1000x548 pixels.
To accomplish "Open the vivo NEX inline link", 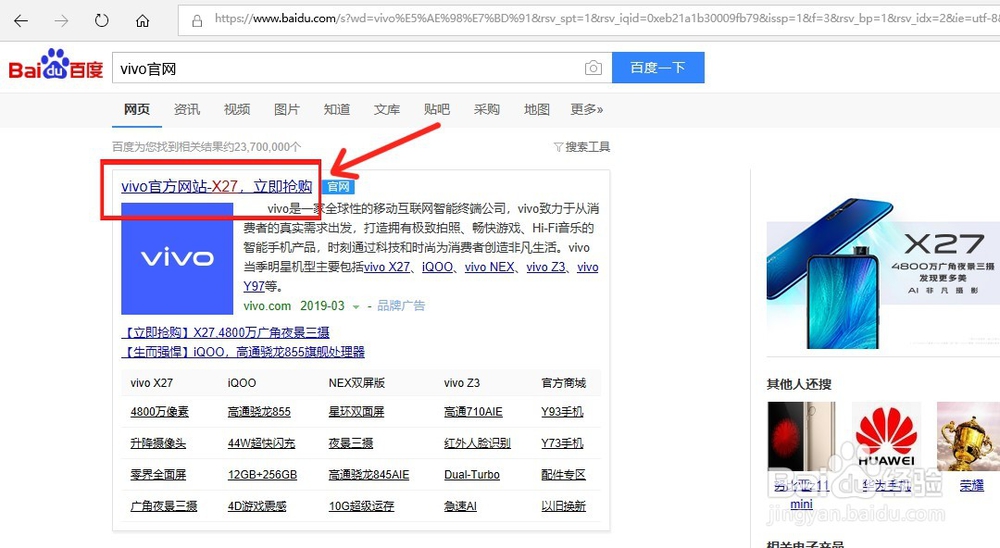I will coord(489,267).
